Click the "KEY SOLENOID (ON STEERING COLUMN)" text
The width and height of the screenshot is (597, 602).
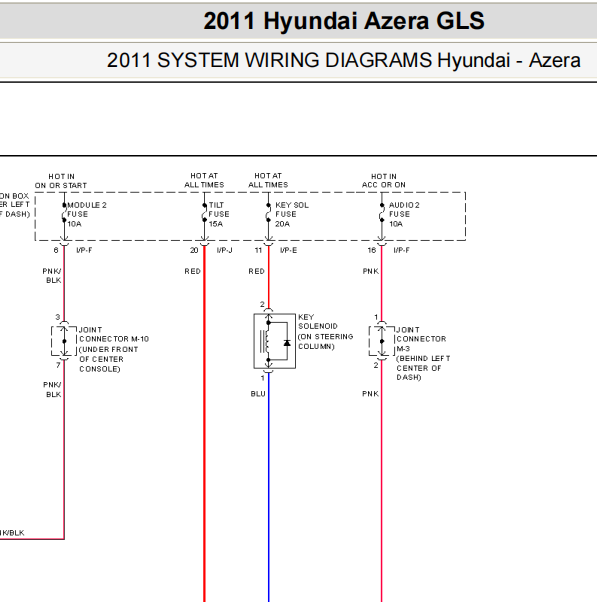click(326, 332)
